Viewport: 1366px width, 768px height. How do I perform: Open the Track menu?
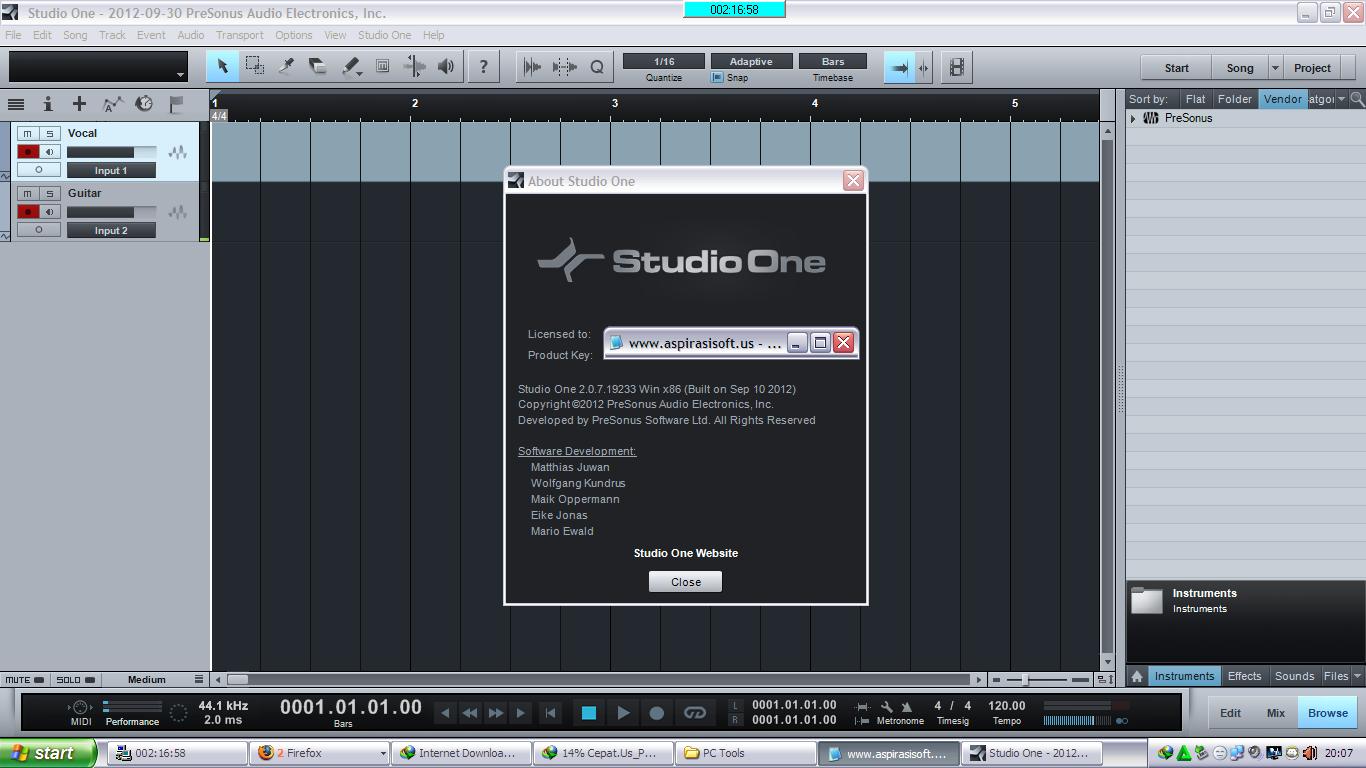(x=112, y=35)
